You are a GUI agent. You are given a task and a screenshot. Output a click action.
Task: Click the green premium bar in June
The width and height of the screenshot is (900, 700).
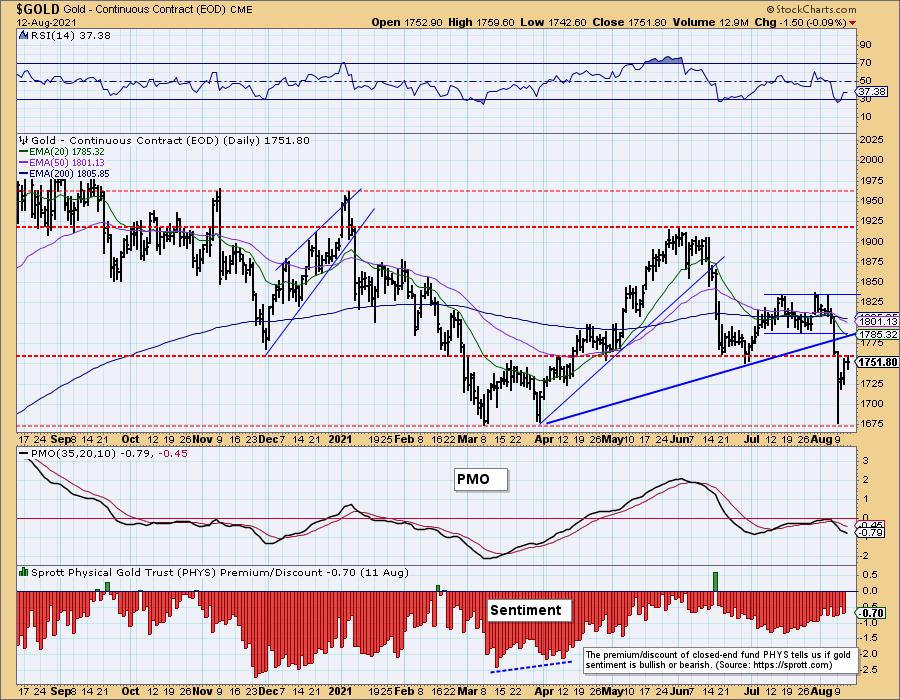coord(715,581)
